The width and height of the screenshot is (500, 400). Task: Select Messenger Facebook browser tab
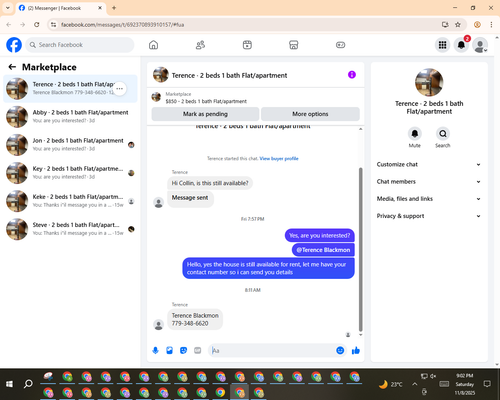[x=61, y=8]
